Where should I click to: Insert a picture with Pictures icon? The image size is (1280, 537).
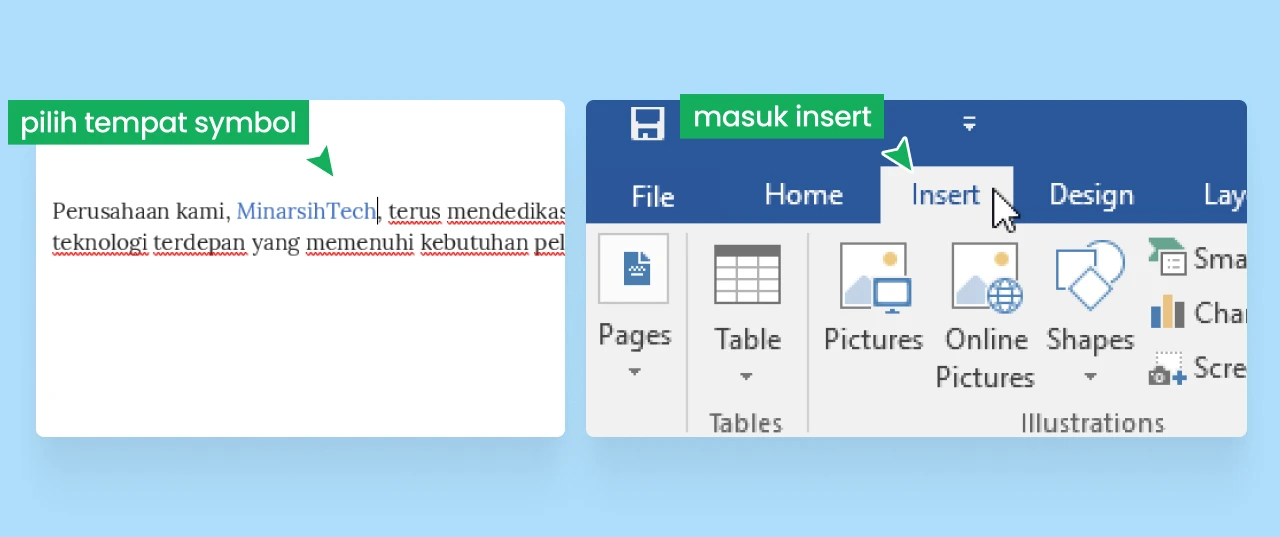coord(874,275)
